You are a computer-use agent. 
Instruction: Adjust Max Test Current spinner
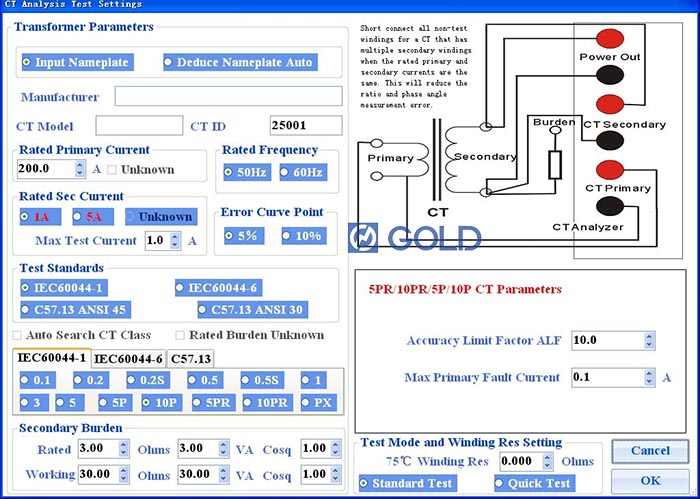(x=176, y=241)
